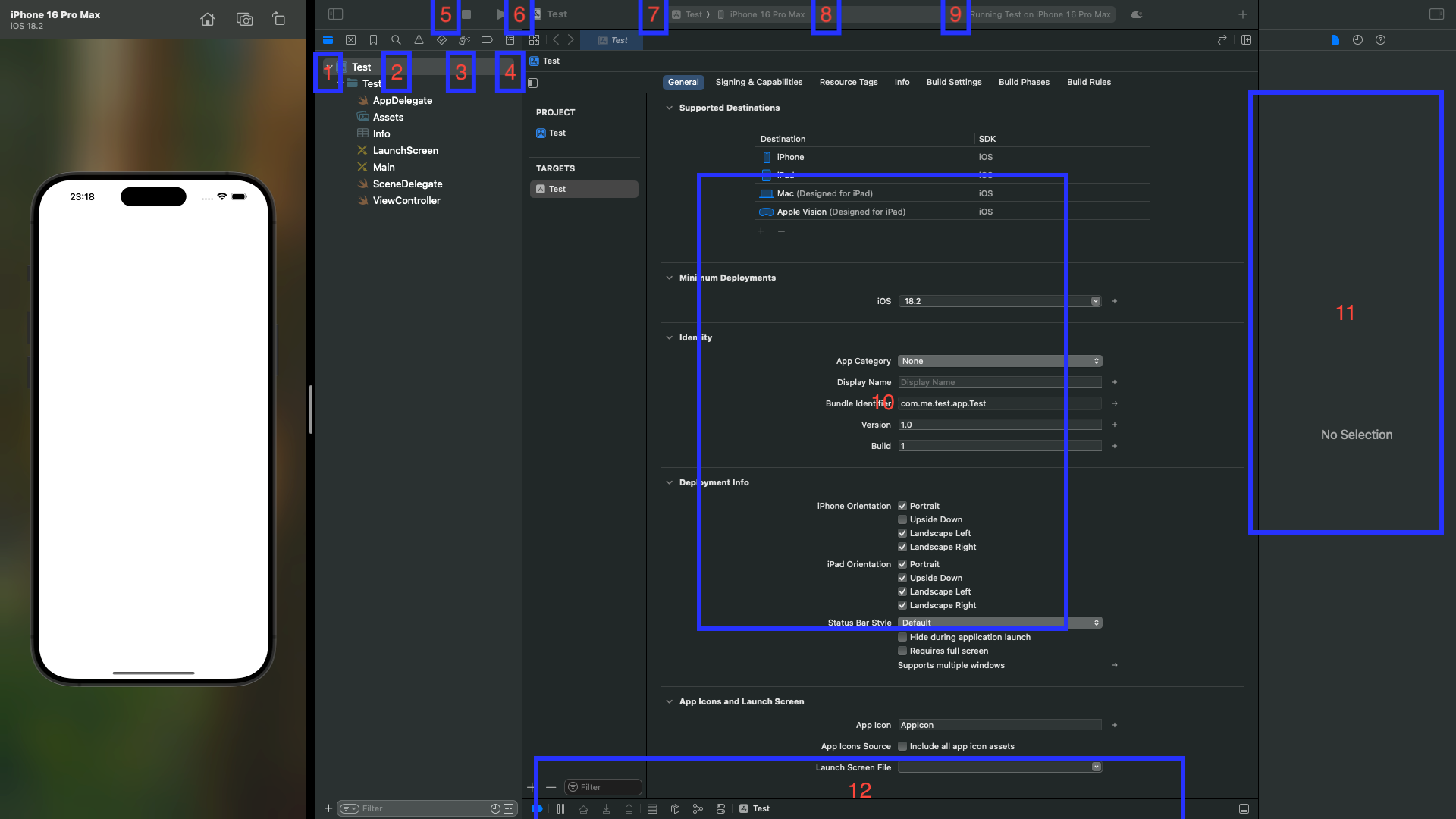
Task: Open the Library with plus icon
Action: [1242, 14]
